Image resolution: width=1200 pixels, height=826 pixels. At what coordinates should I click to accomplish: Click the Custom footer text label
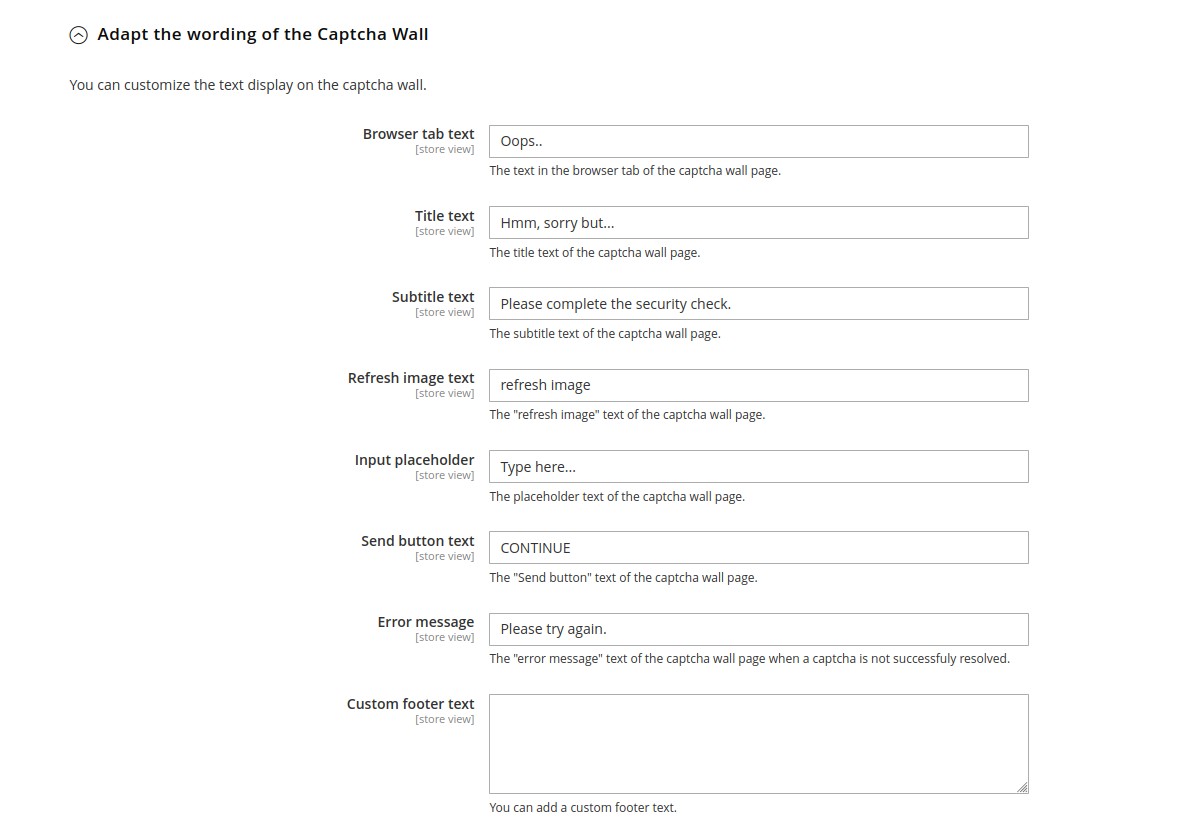[x=410, y=703]
